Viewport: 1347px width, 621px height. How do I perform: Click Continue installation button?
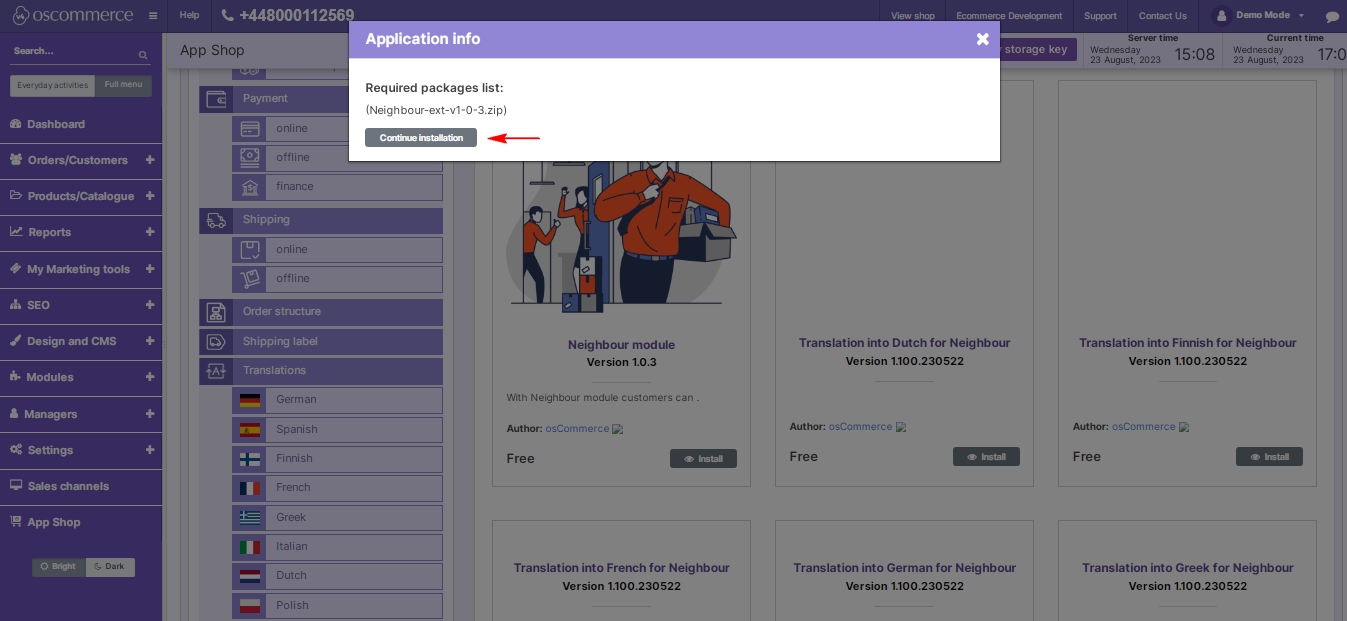pos(421,138)
